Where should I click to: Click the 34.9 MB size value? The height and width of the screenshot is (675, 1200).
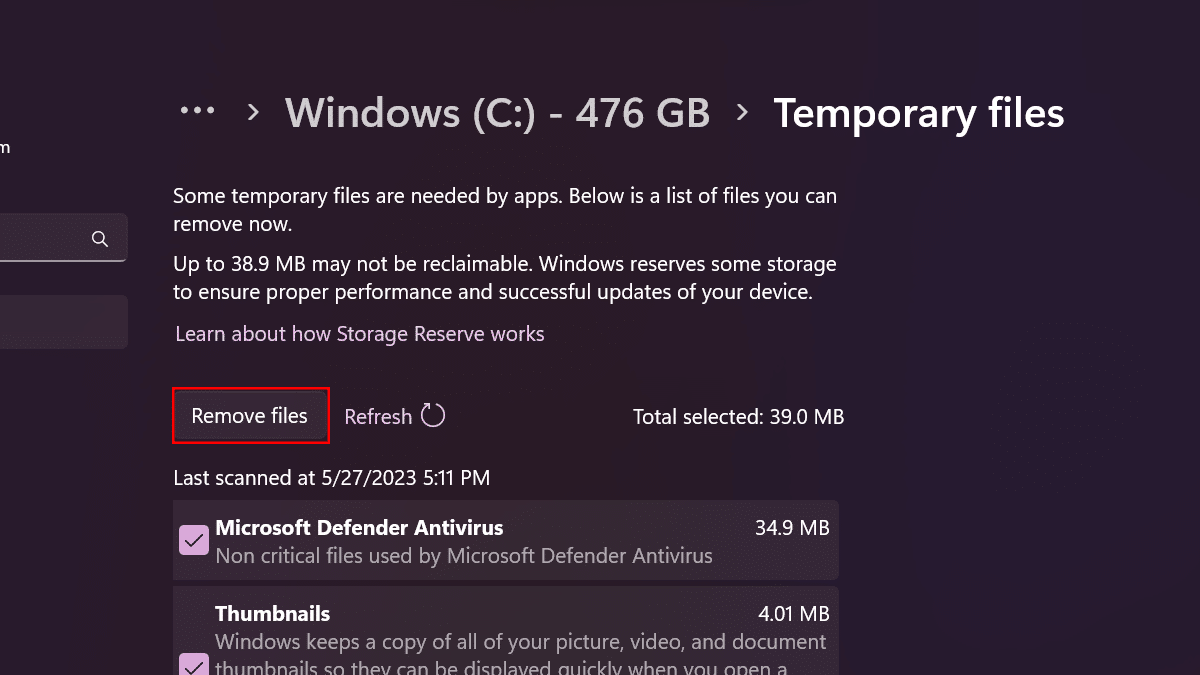click(x=792, y=527)
